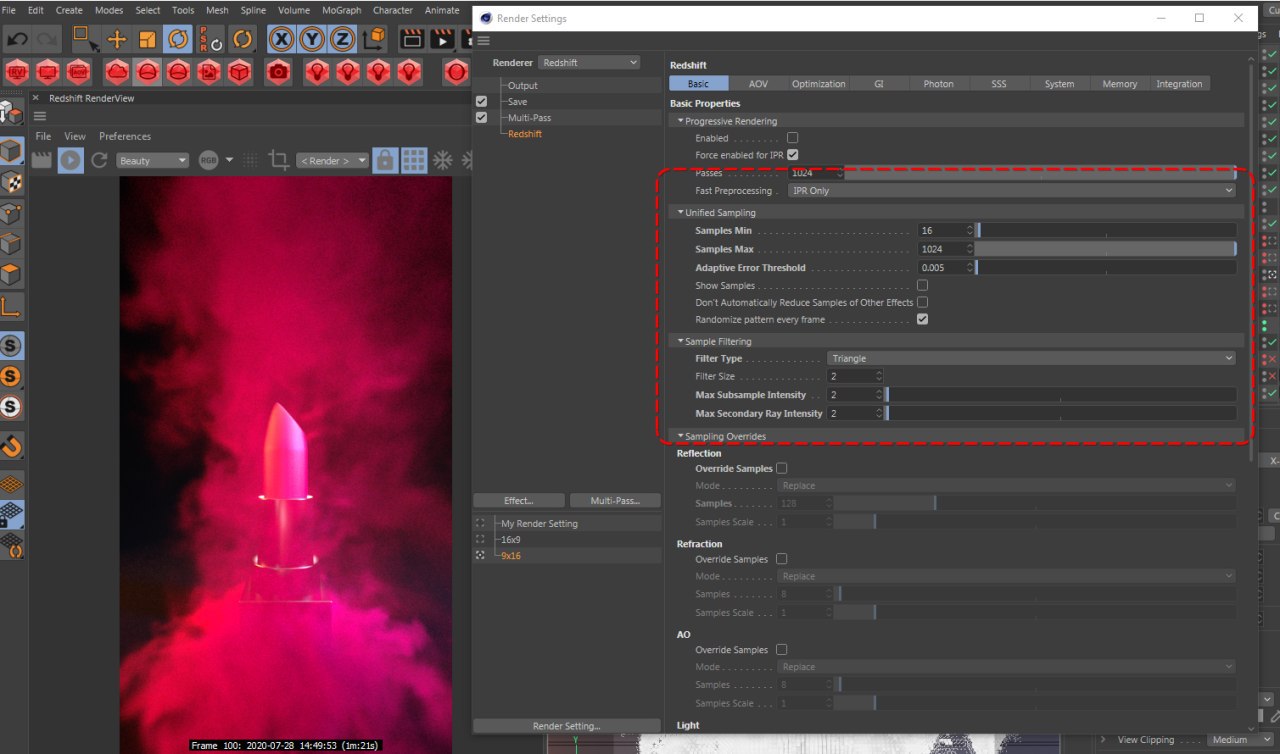The image size is (1280, 754).
Task: Switch to the Optimization tab
Action: click(x=819, y=84)
